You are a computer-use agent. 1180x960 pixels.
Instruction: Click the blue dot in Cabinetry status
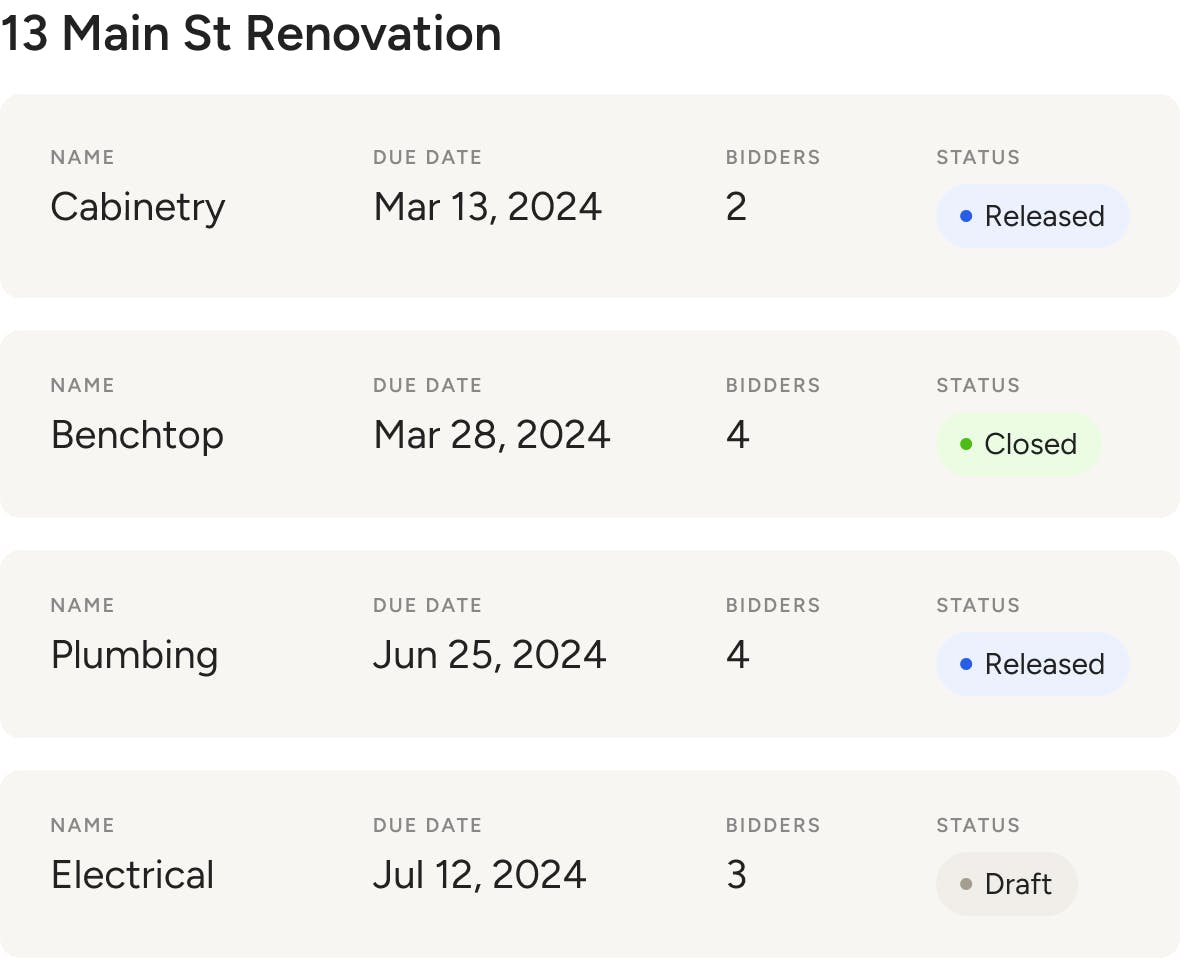pyautogui.click(x=966, y=216)
